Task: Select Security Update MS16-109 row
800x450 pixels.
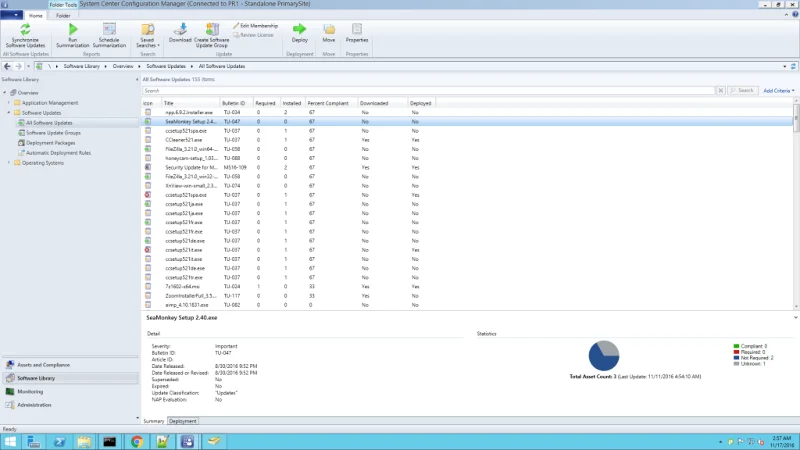Action: [x=467, y=167]
